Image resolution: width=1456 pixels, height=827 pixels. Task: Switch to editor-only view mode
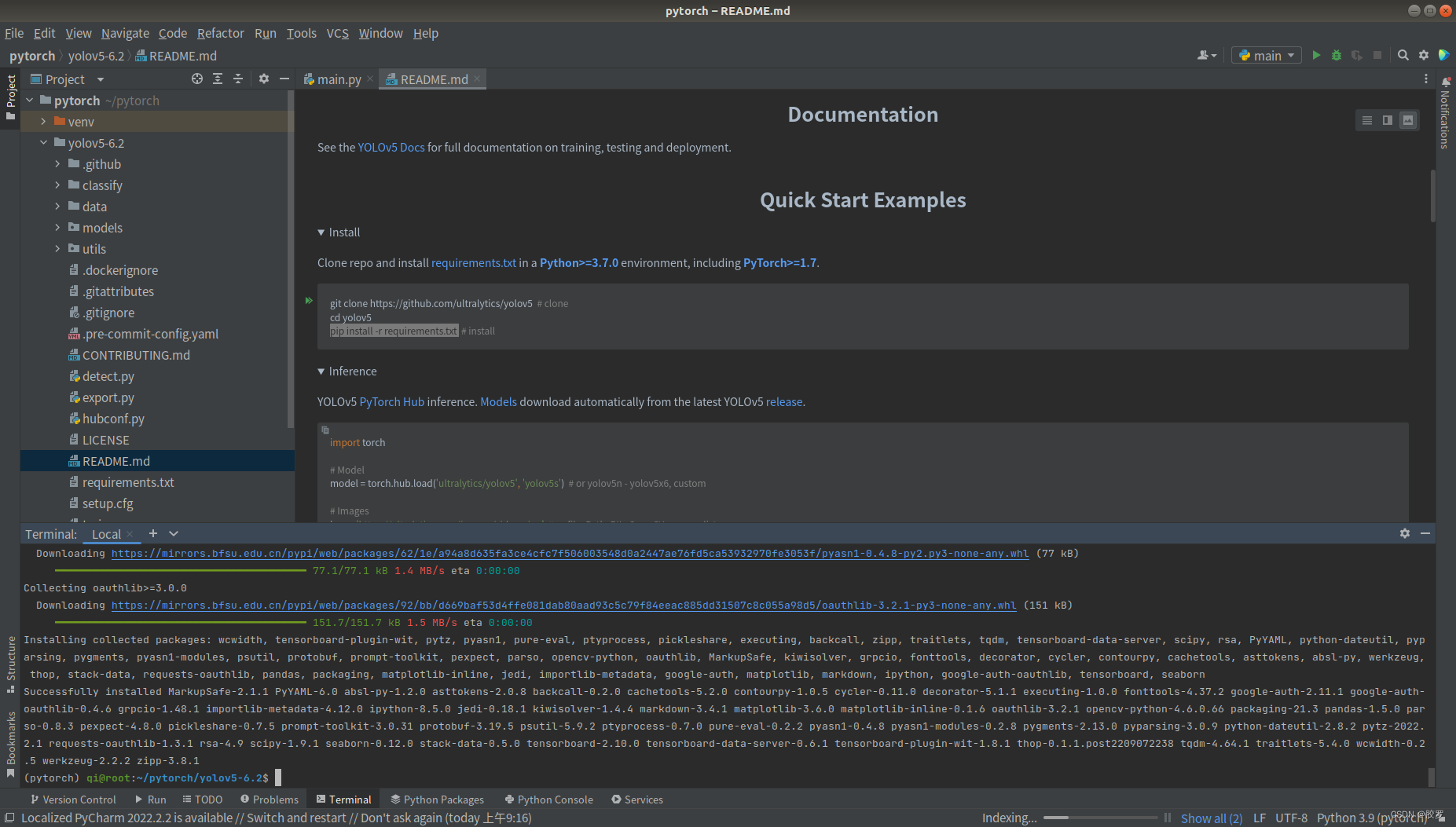(x=1367, y=120)
